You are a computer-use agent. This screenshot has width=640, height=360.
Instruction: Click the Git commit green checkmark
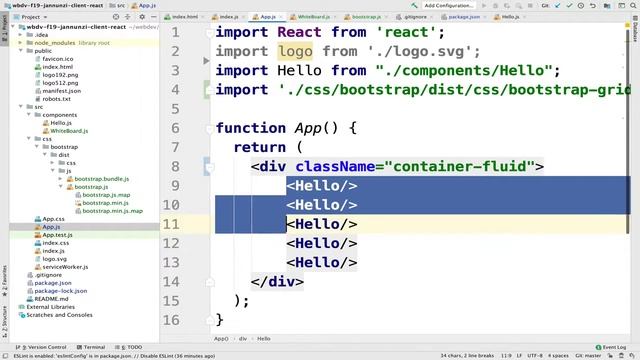coord(569,6)
